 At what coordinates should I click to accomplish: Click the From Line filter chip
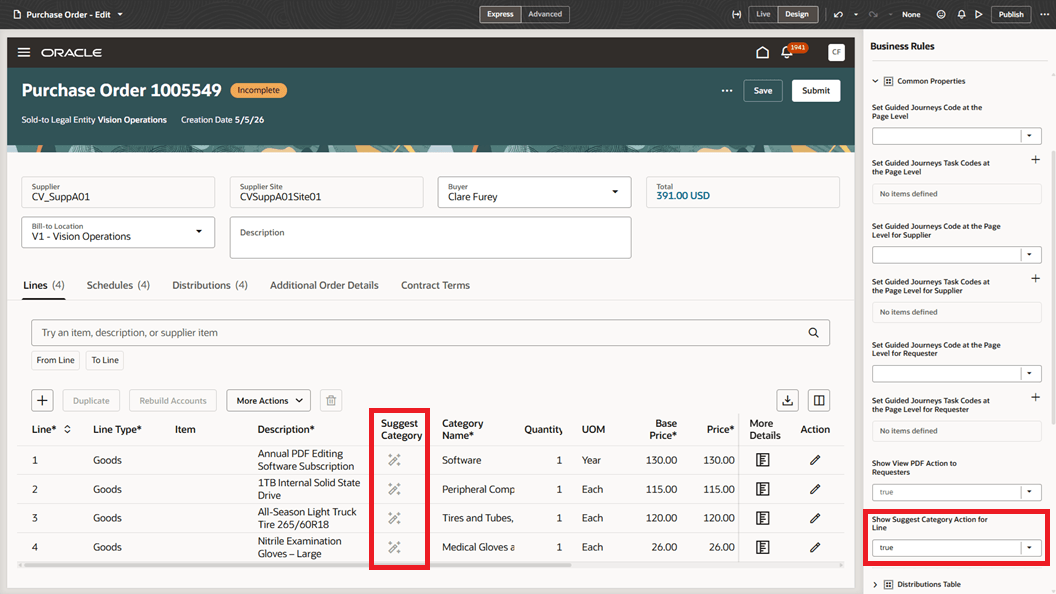point(55,360)
